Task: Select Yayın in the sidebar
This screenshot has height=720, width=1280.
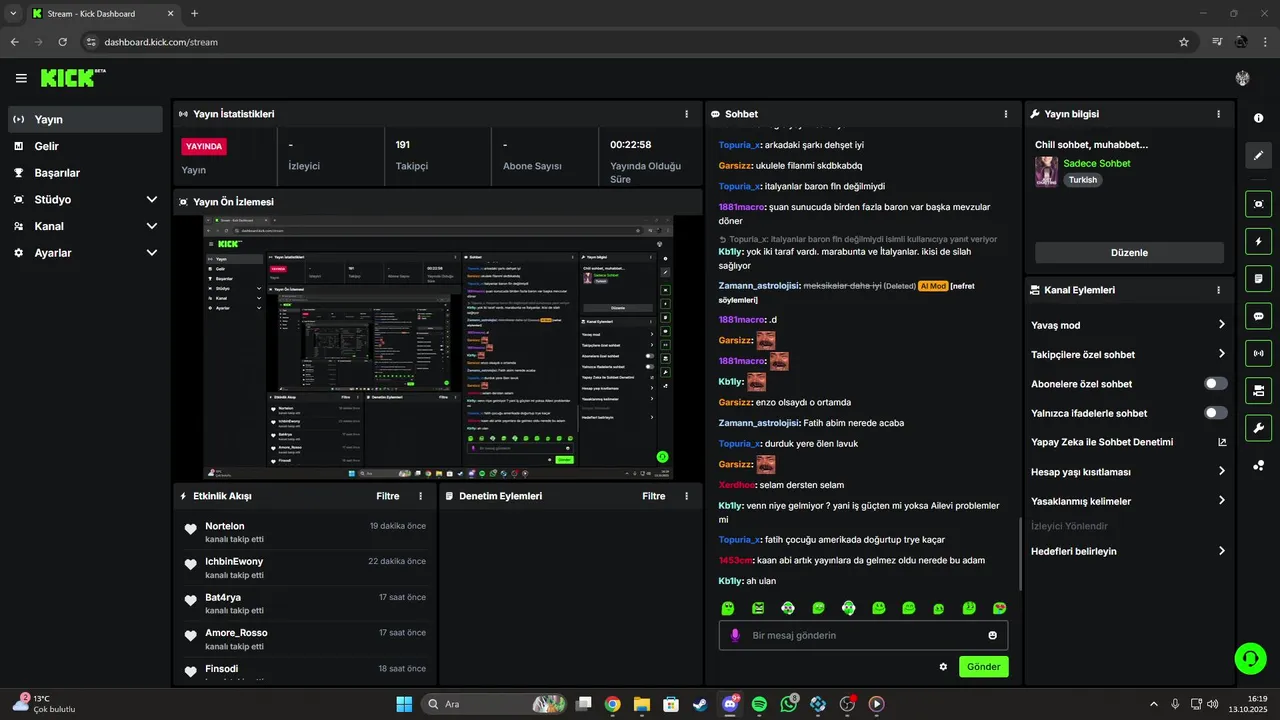Action: pyautogui.click(x=85, y=119)
